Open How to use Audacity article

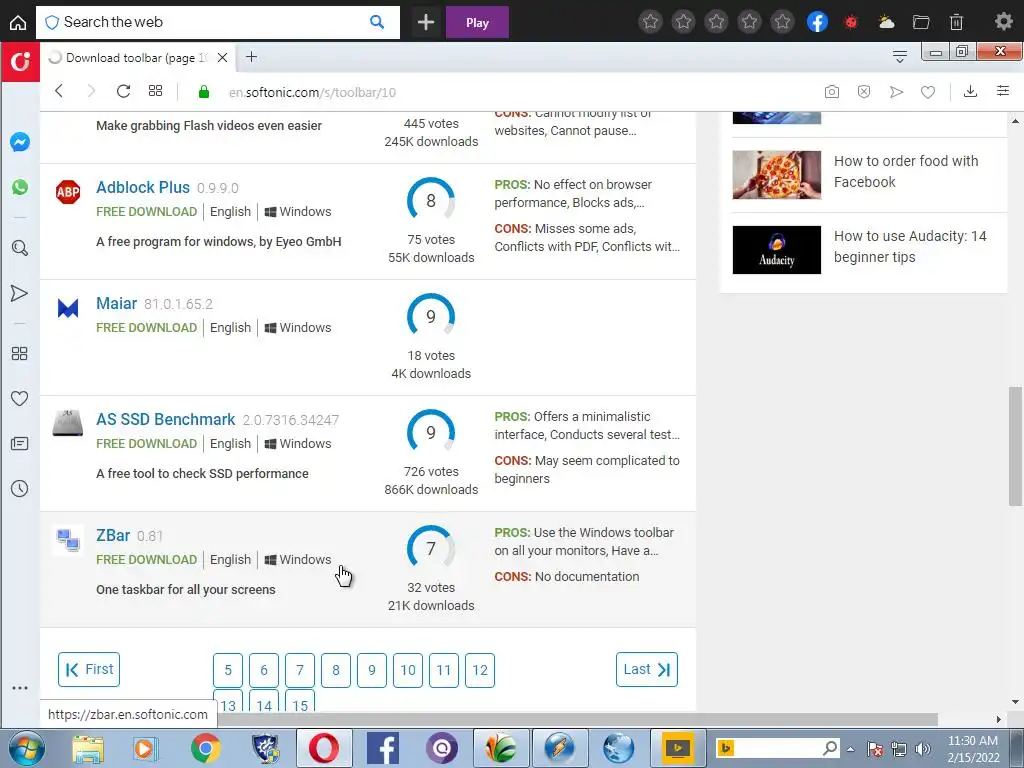pos(910,246)
